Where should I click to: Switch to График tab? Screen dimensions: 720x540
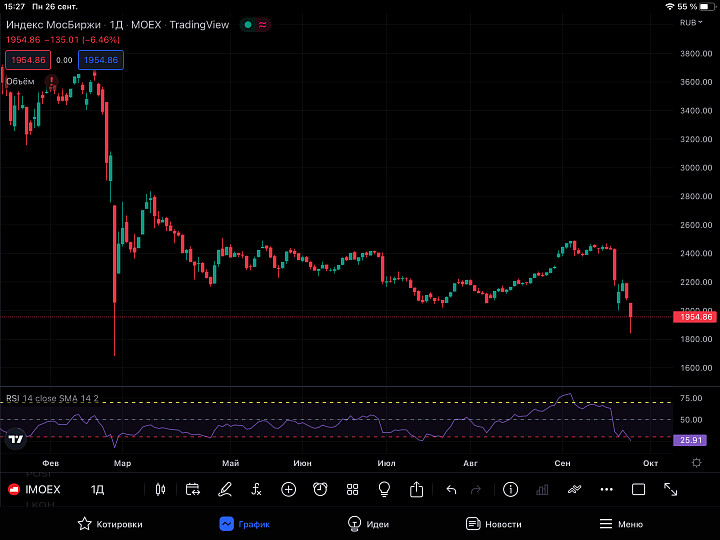tap(245, 524)
